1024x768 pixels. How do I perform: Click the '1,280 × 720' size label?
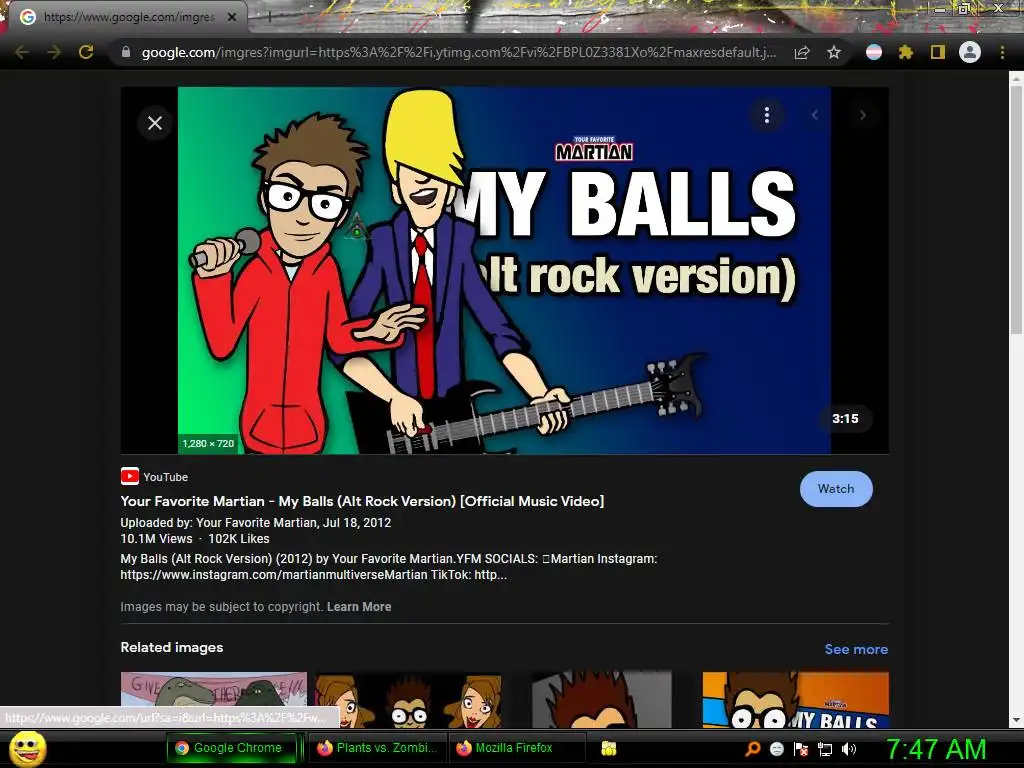(x=208, y=443)
